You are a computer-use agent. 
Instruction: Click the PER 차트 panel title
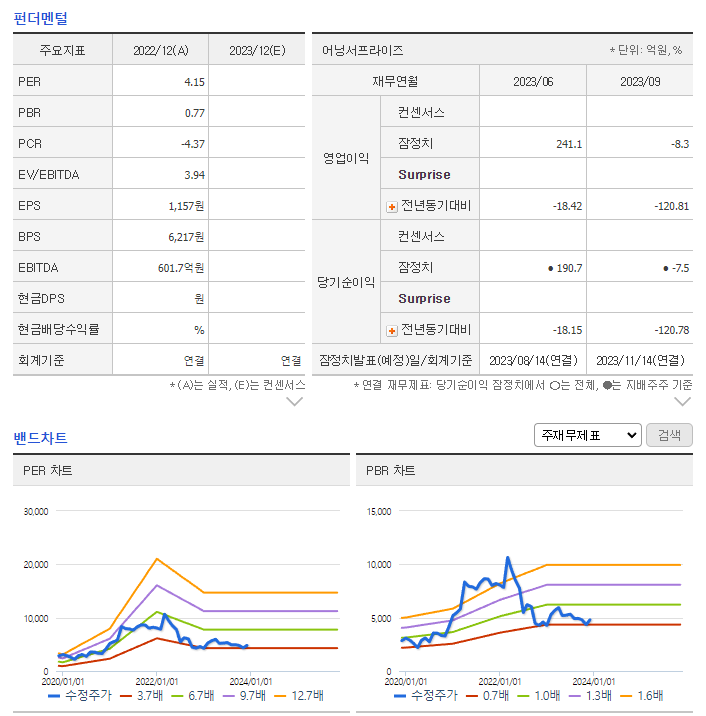click(x=47, y=471)
